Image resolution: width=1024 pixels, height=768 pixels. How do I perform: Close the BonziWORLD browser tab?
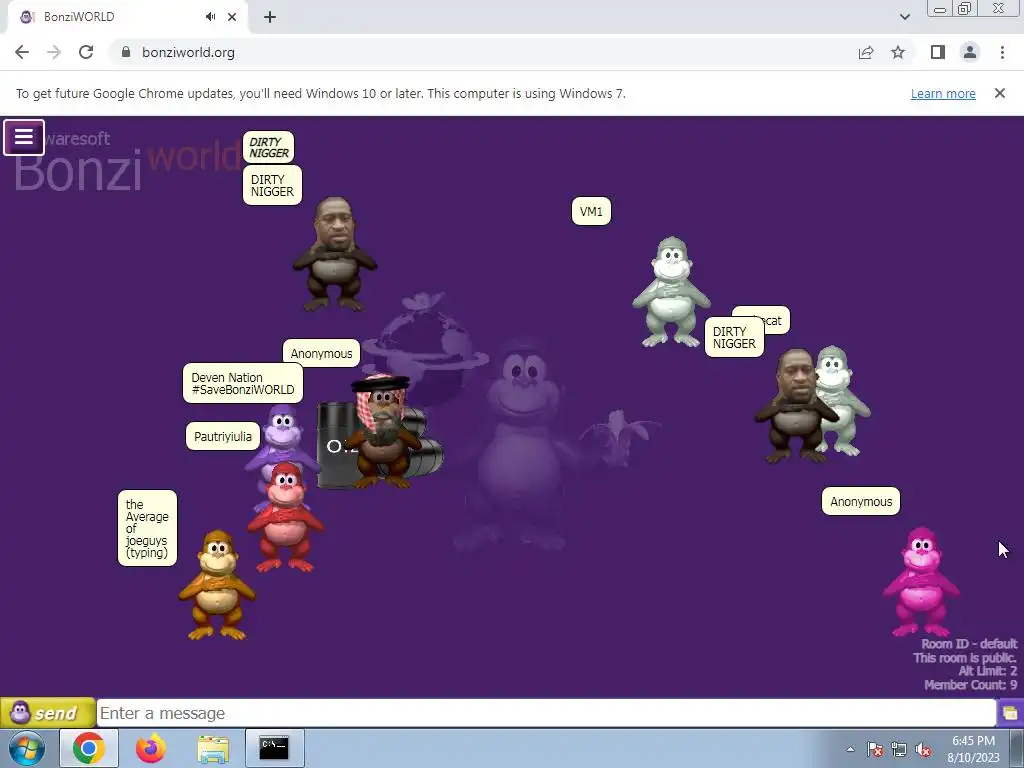point(232,17)
